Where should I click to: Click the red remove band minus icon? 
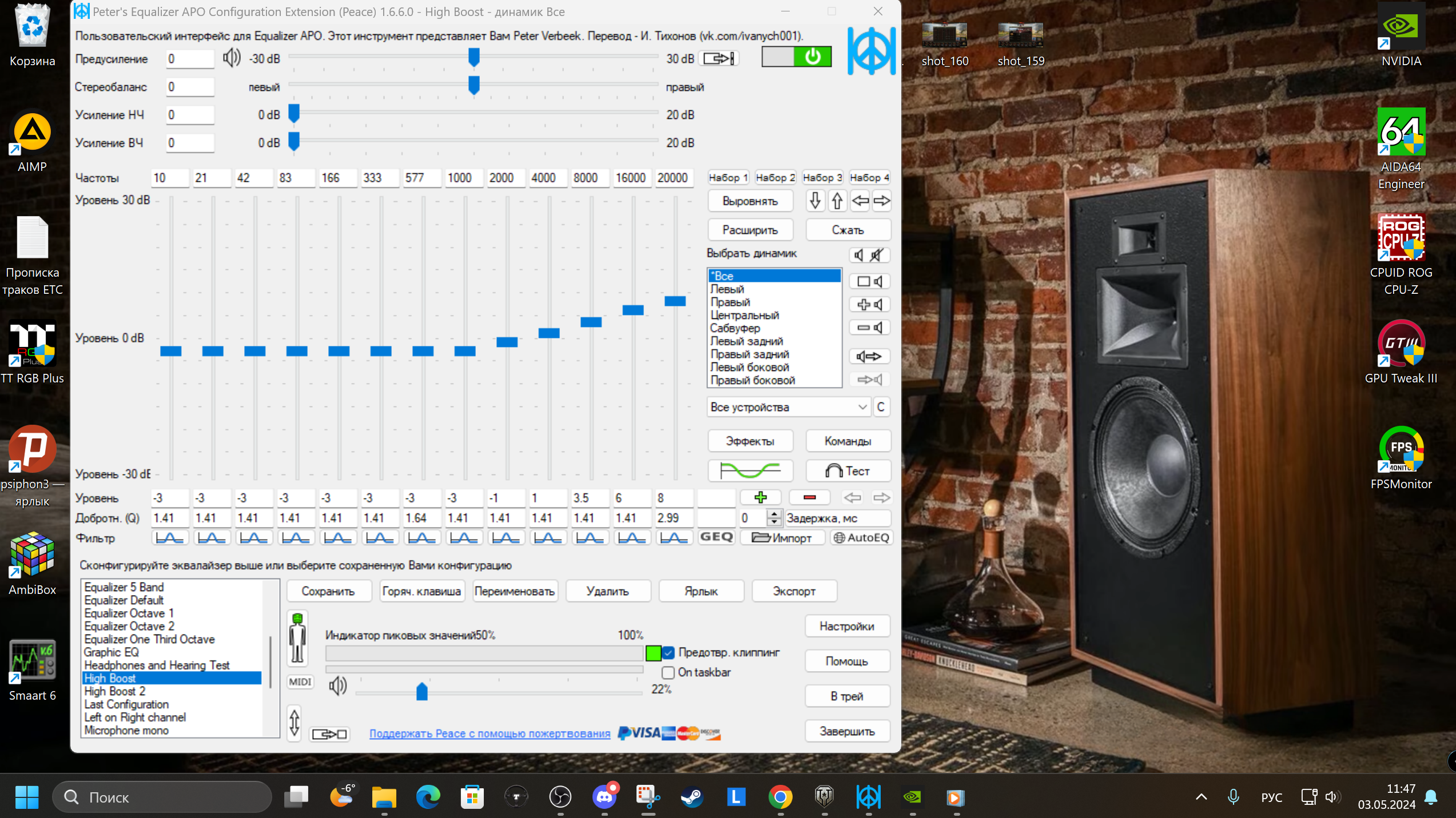pos(809,497)
